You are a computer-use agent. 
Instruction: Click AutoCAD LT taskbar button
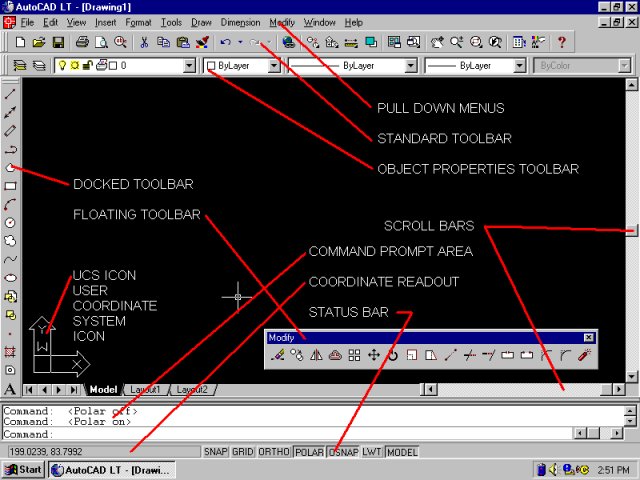(111, 470)
